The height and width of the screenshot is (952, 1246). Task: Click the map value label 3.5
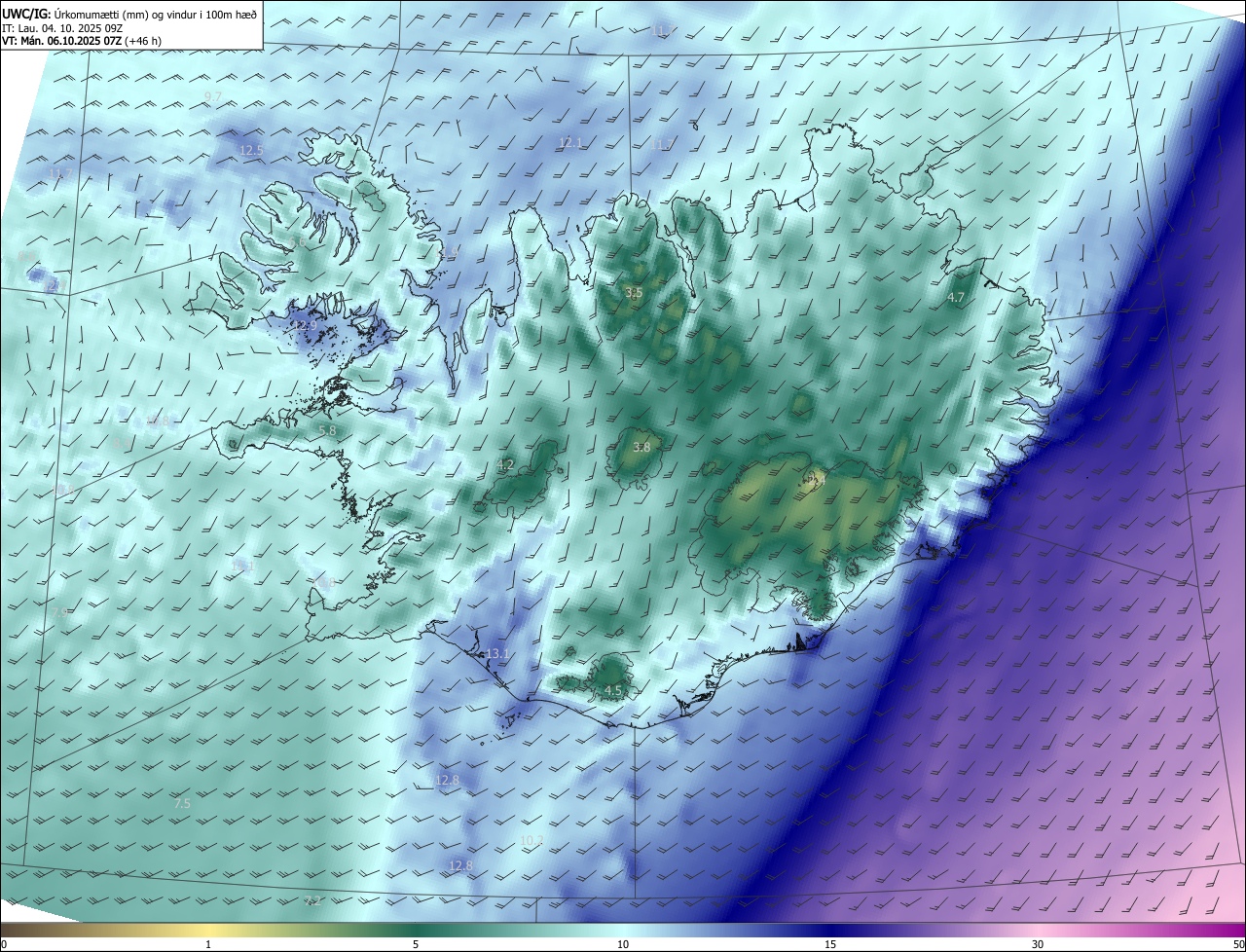point(634,293)
